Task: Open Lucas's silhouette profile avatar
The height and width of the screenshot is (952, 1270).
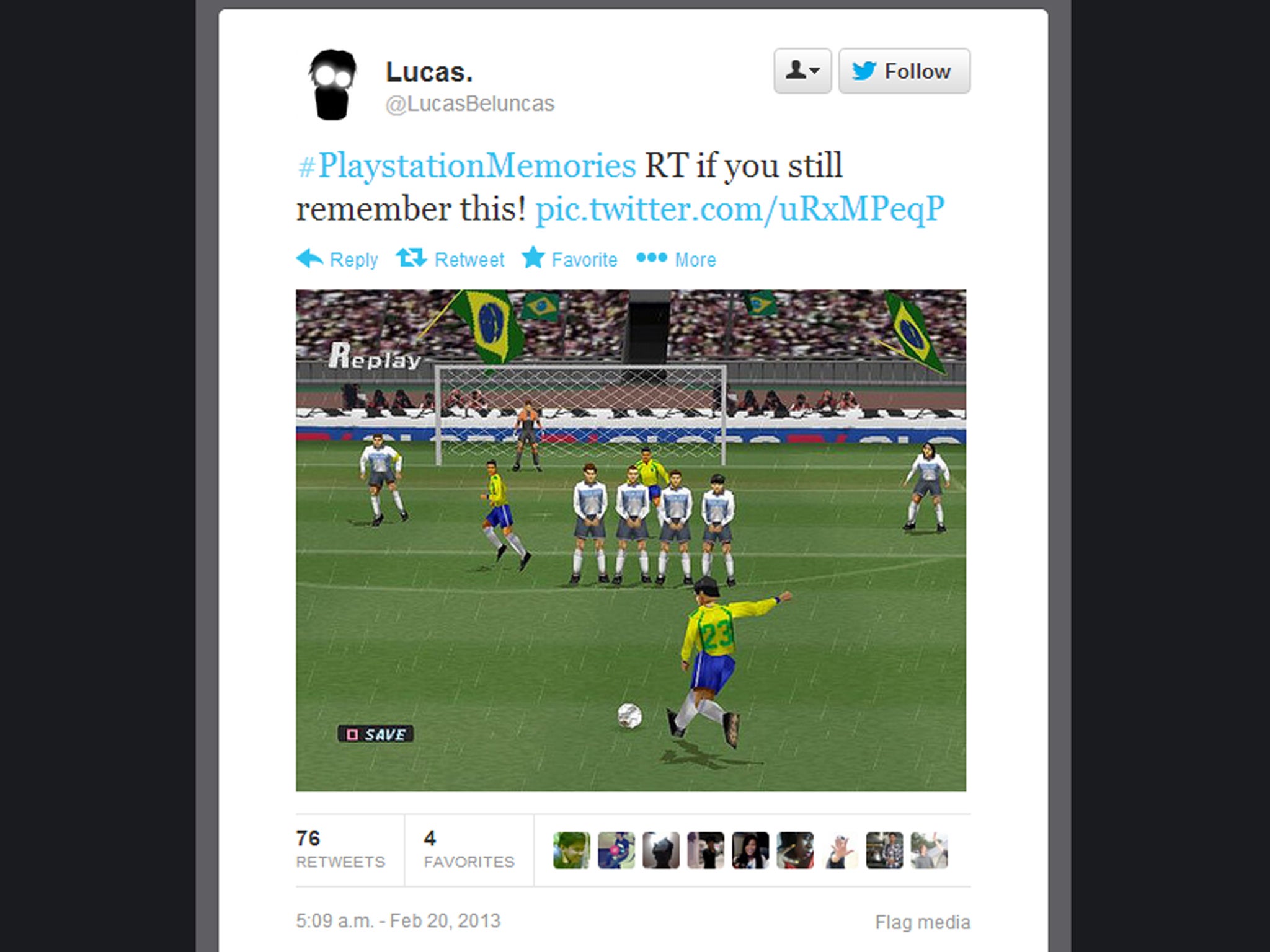Action: [x=332, y=85]
